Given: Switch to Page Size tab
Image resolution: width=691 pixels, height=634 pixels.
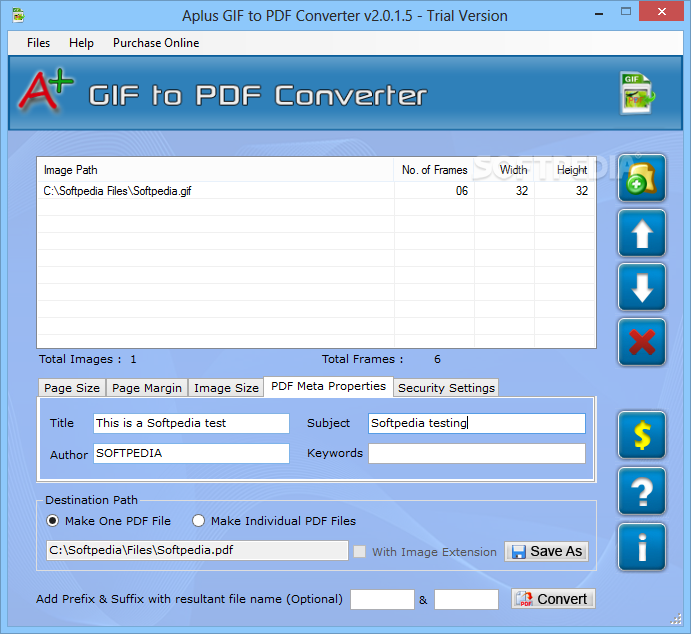Looking at the screenshot, I should [x=72, y=388].
